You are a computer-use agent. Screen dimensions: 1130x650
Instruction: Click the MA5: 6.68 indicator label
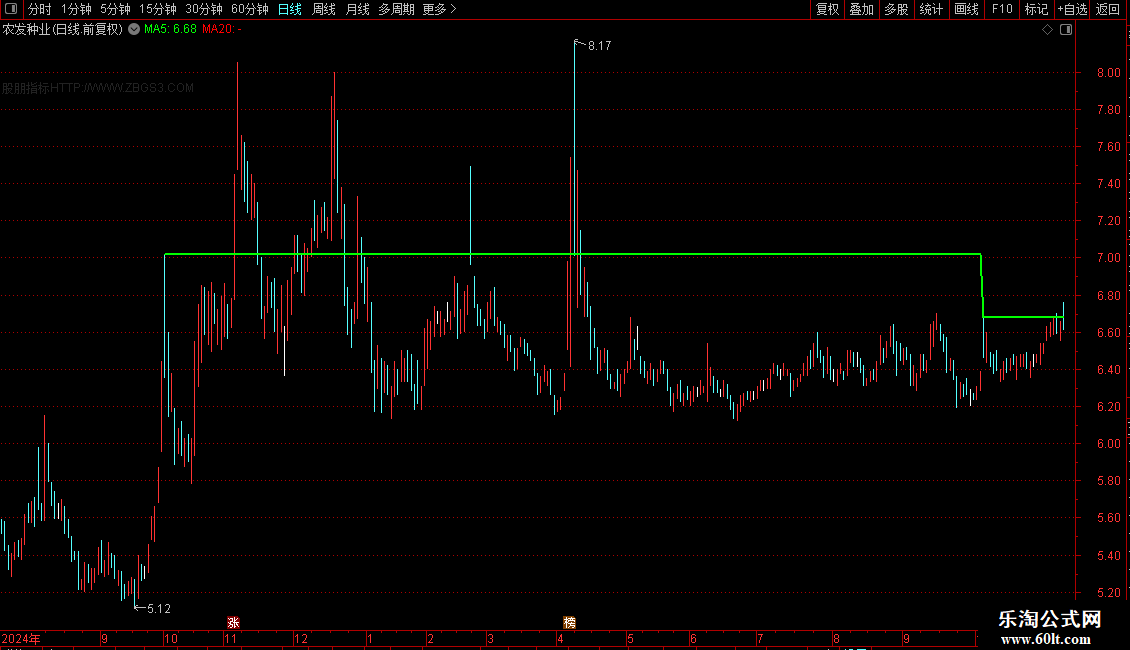click(170, 30)
